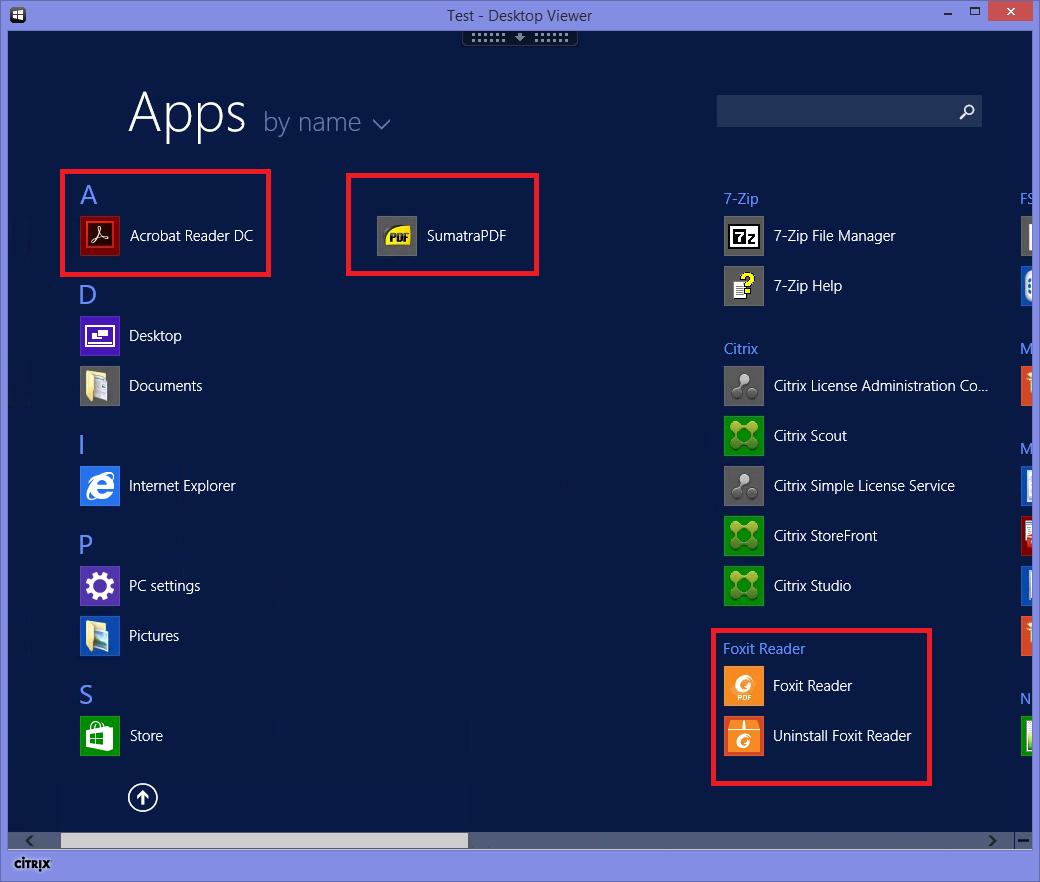Click the 'Citrix' group heading
Screen dimensions: 1040x882
tap(741, 349)
